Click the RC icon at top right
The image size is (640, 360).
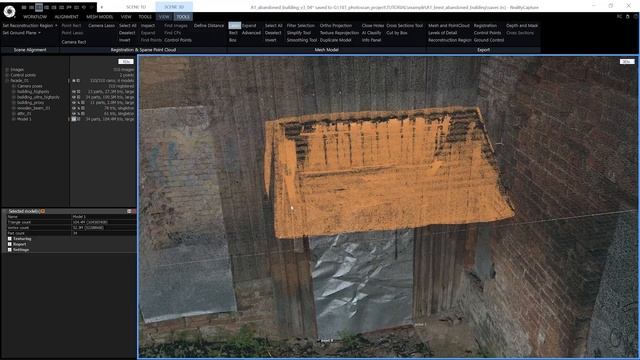619,16
